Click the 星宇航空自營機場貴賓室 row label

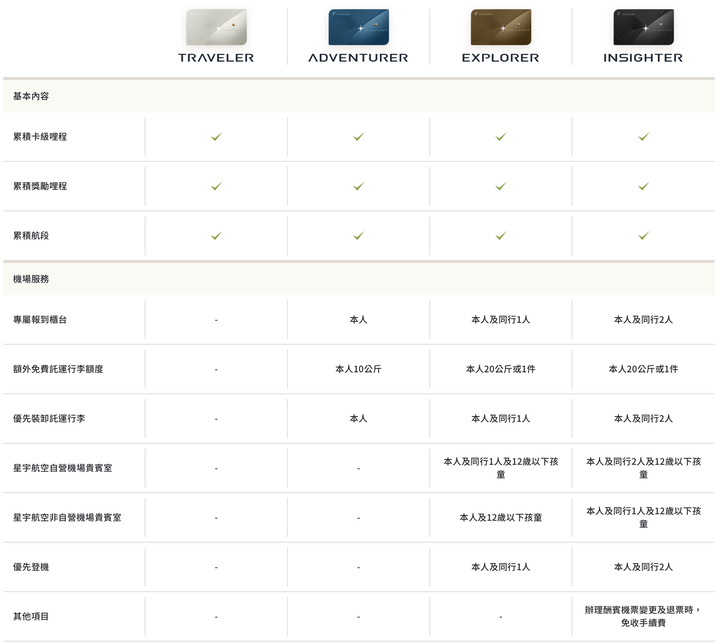[62, 468]
